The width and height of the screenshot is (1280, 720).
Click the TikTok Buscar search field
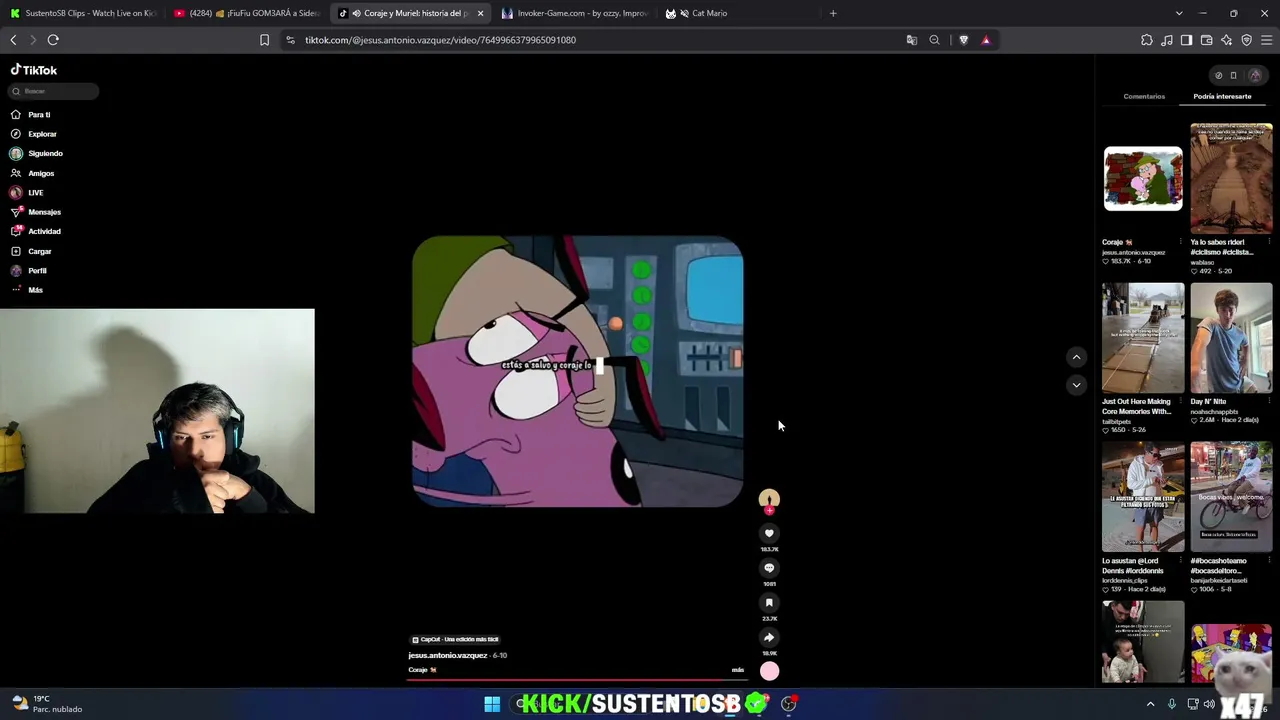tap(54, 91)
